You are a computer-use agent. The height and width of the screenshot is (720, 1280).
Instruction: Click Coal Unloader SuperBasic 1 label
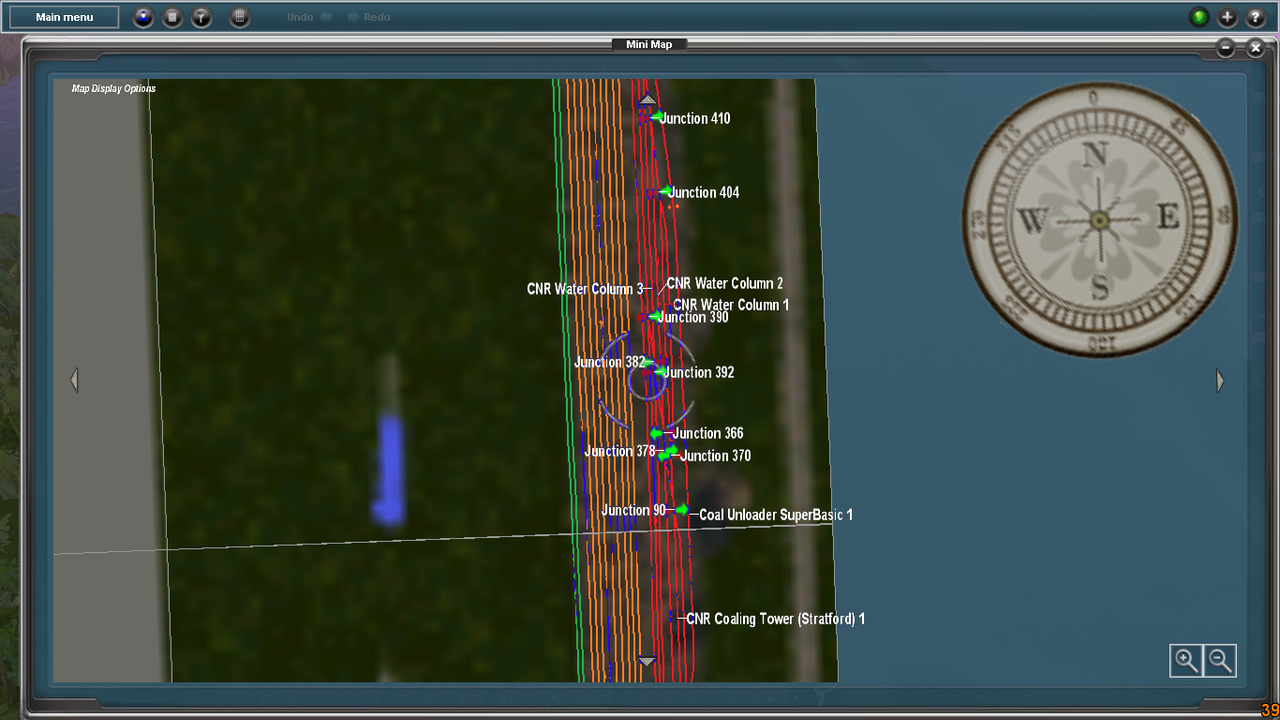coord(776,515)
